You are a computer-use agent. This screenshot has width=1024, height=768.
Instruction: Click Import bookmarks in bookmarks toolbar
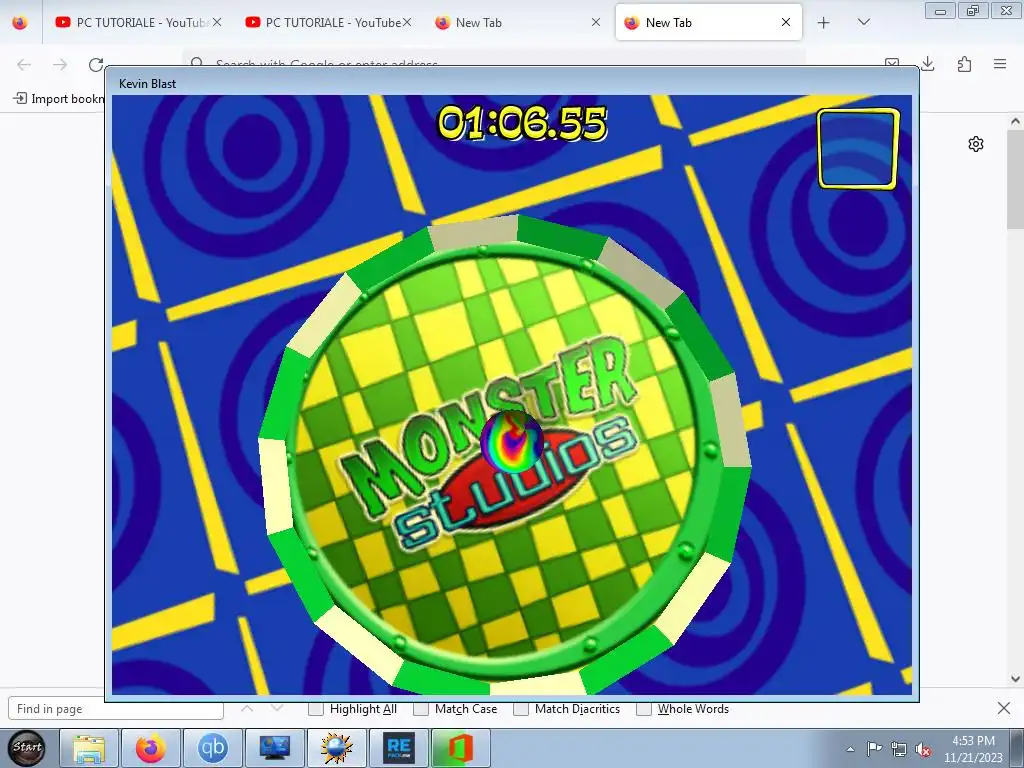pos(59,99)
